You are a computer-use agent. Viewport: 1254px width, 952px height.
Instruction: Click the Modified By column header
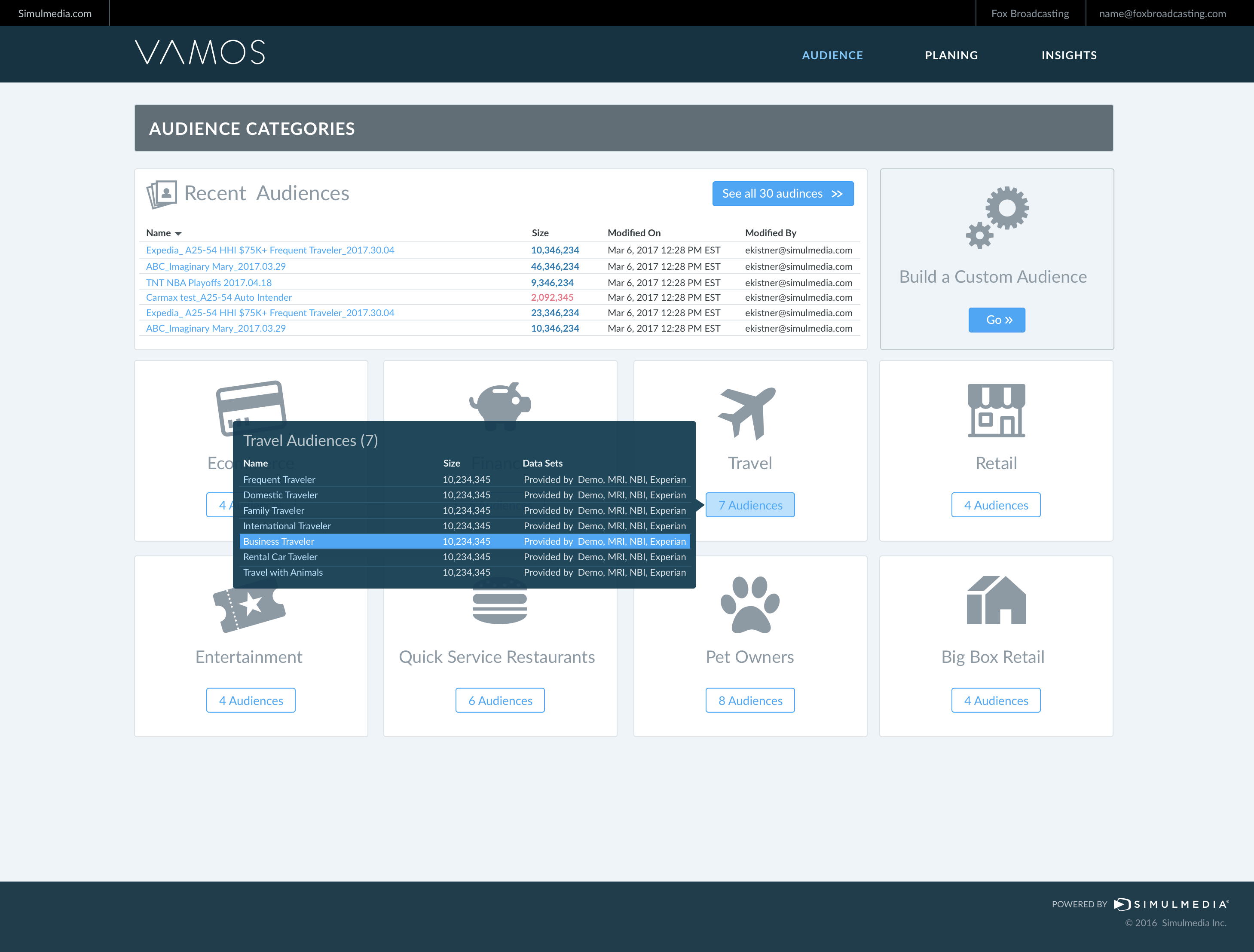(771, 233)
